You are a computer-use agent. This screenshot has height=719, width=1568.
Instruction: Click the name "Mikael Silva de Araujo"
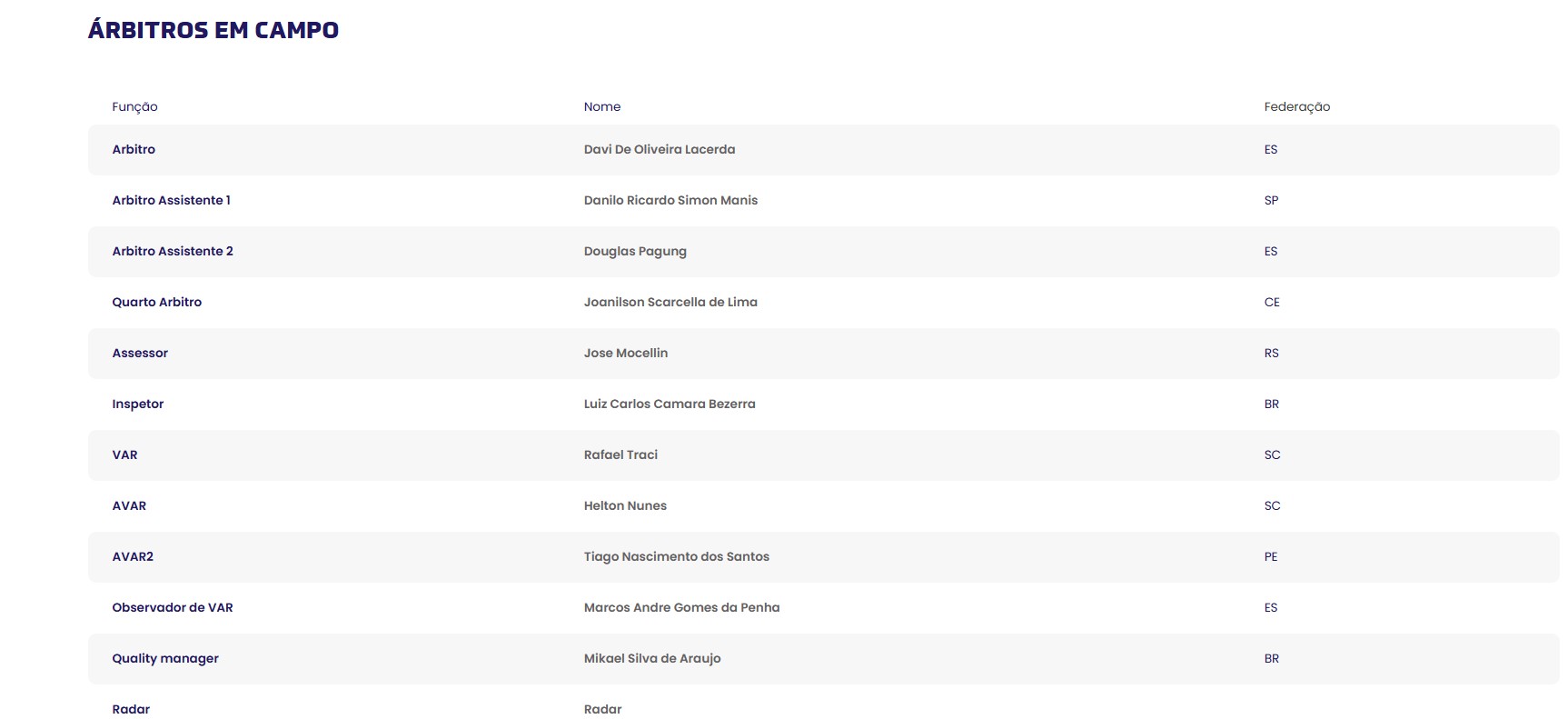(x=652, y=659)
